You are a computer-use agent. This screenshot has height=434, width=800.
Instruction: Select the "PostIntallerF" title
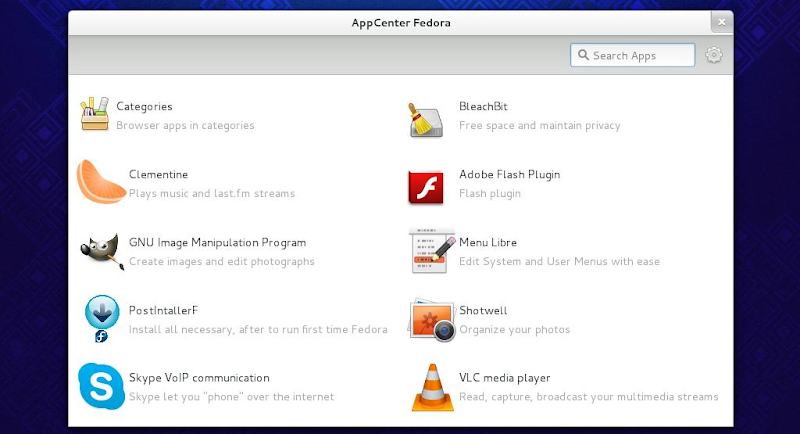pos(163,311)
